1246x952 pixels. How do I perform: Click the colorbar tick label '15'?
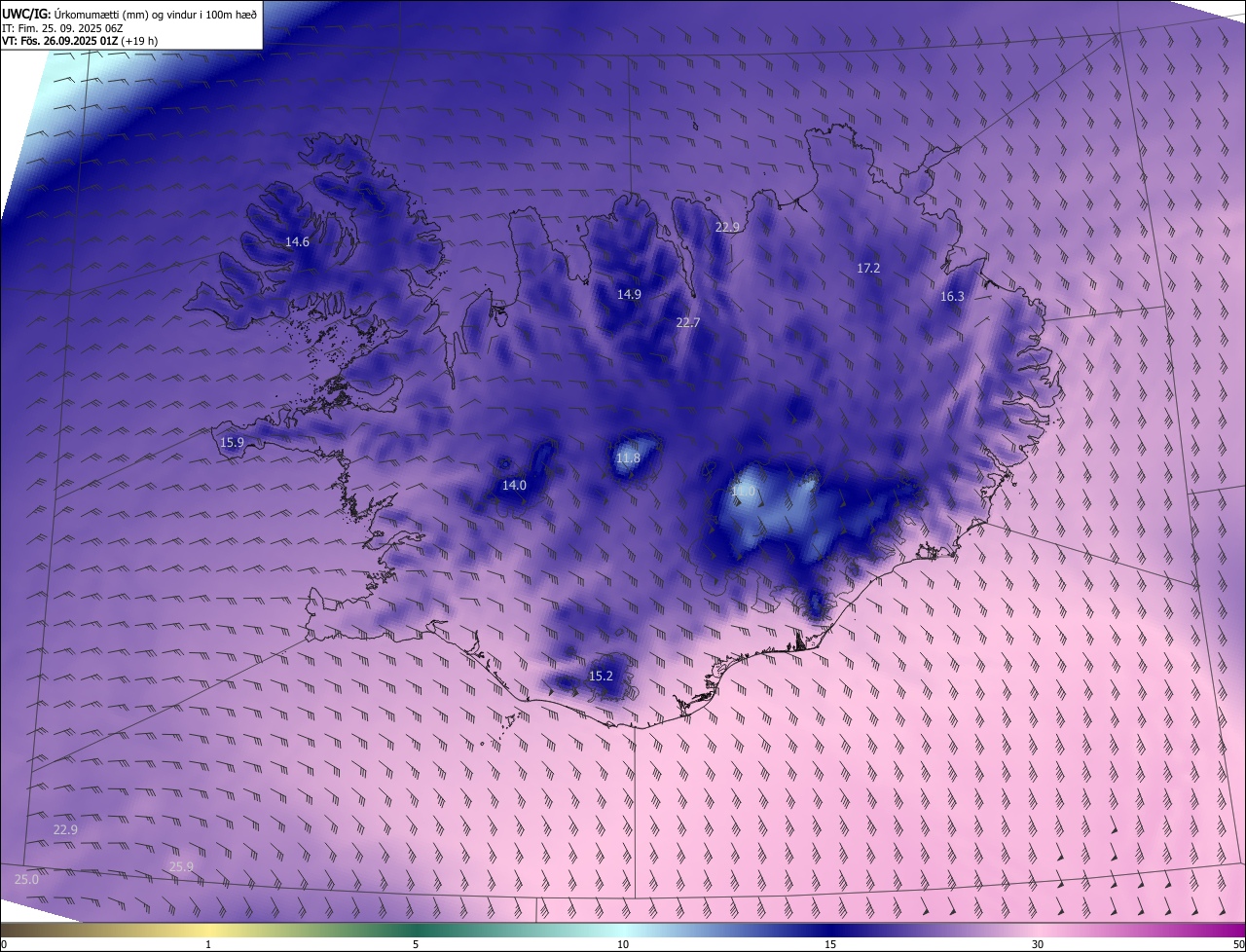pos(830,944)
